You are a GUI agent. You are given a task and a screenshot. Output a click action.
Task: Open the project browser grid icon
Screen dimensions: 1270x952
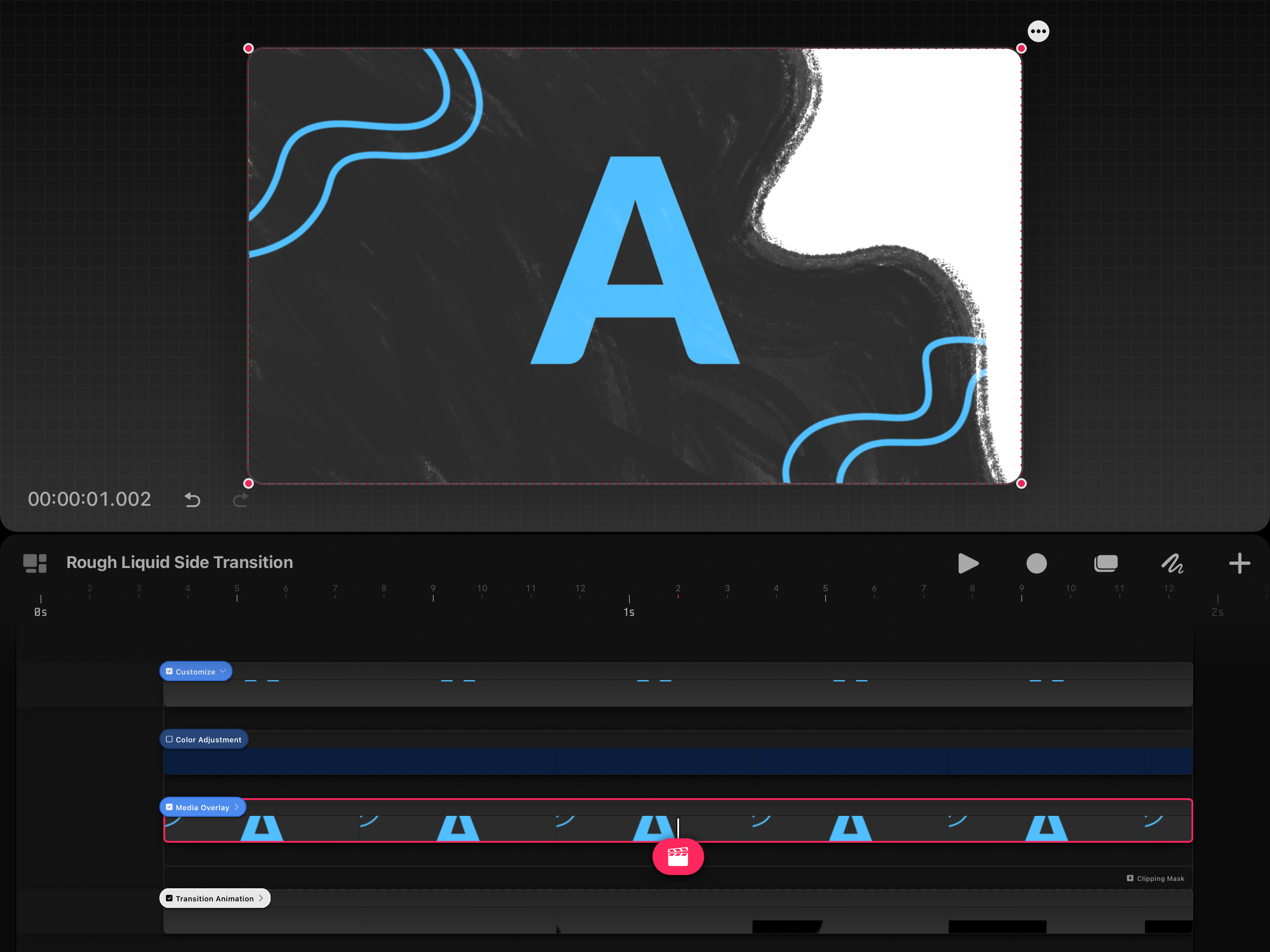(35, 563)
